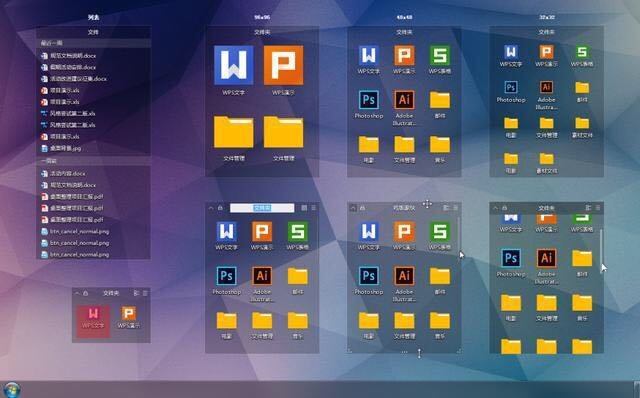The height and width of the screenshot is (398, 640).
Task: Click the folder name text field being renamed
Action: (262, 208)
